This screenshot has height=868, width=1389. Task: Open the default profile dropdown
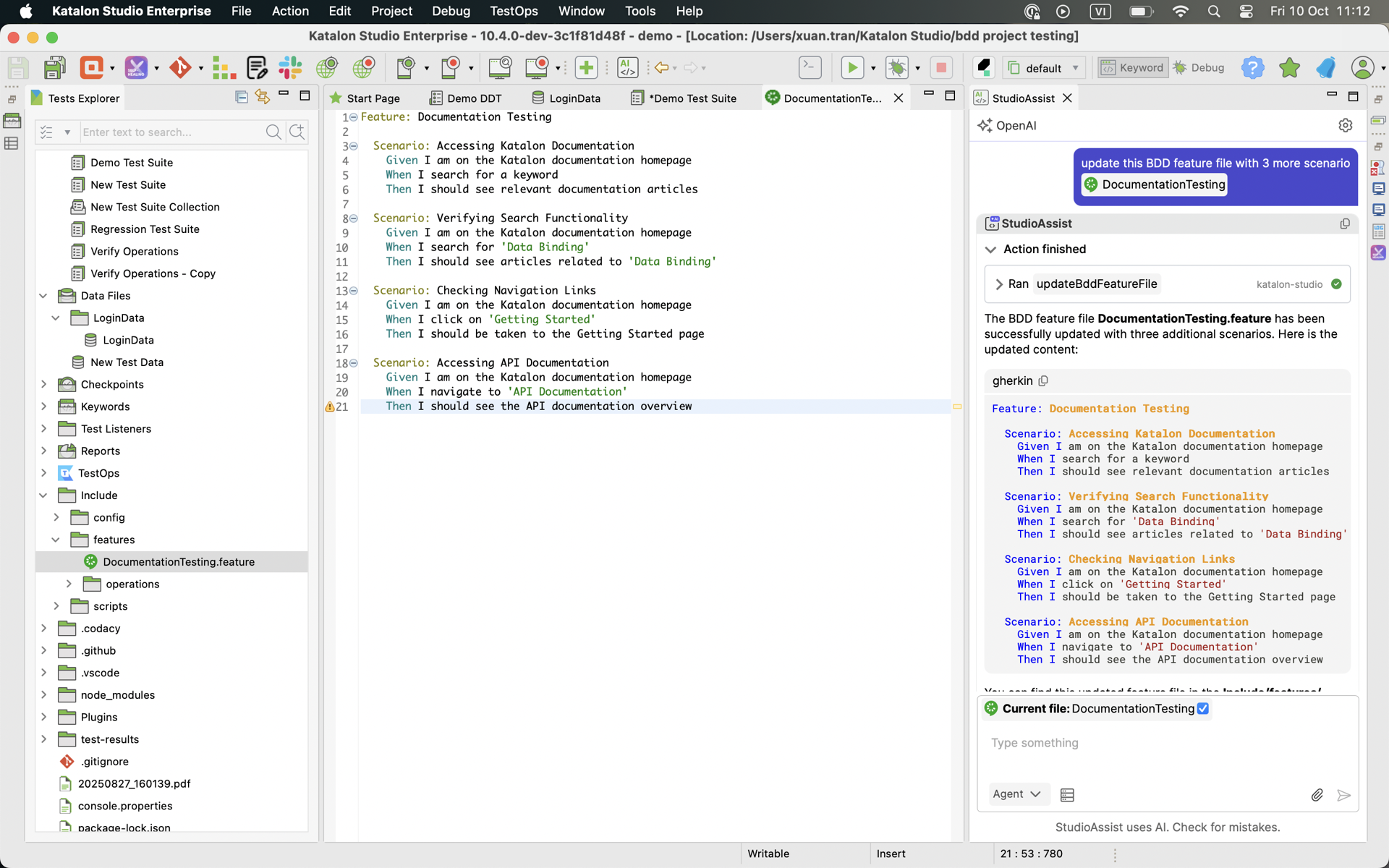pos(1045,67)
